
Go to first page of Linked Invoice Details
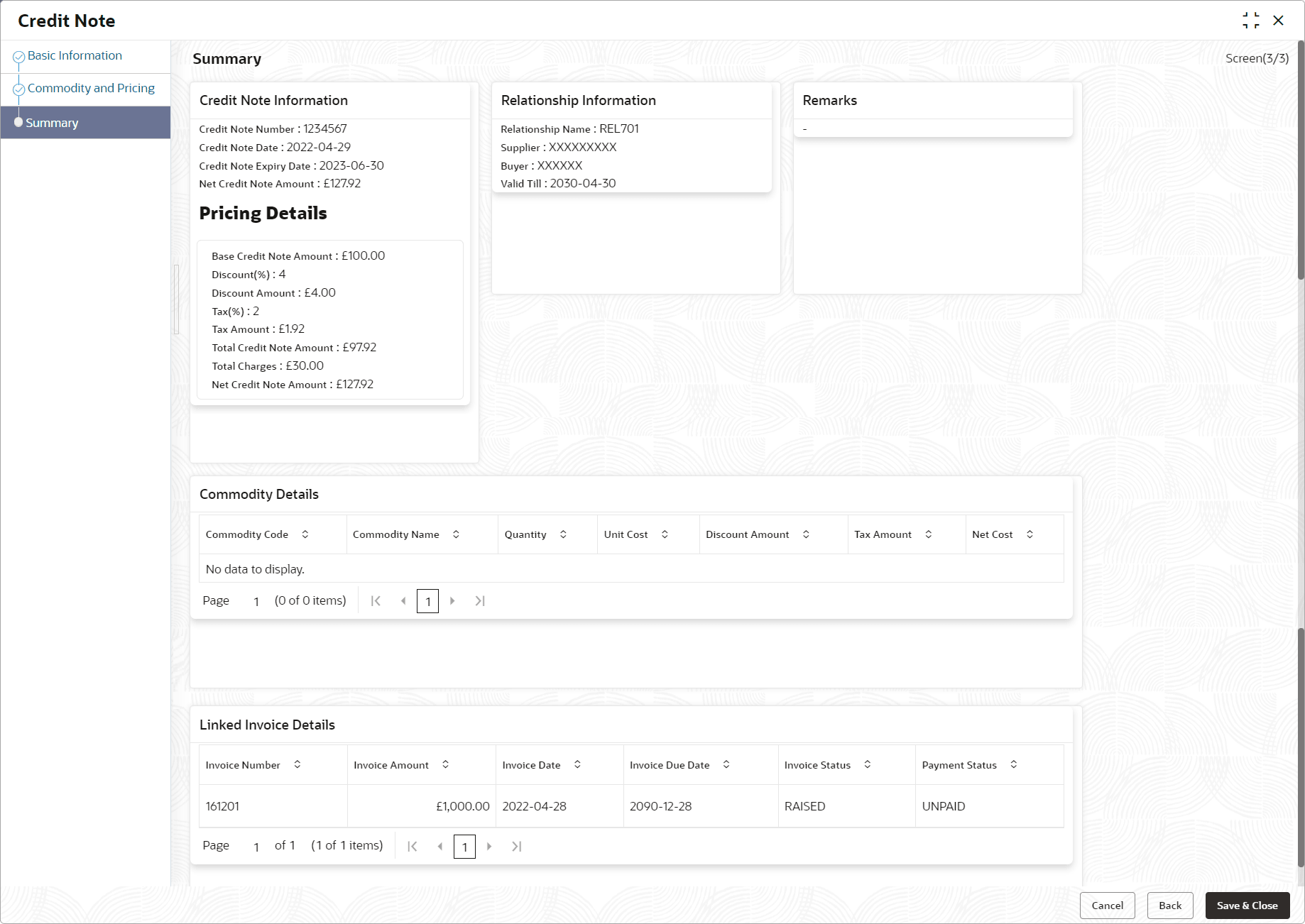(413, 846)
